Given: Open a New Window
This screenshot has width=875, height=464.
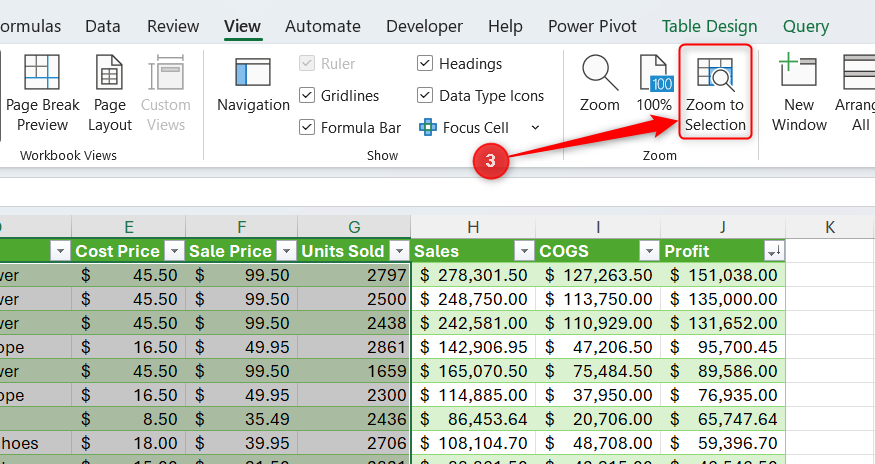Looking at the screenshot, I should (799, 93).
